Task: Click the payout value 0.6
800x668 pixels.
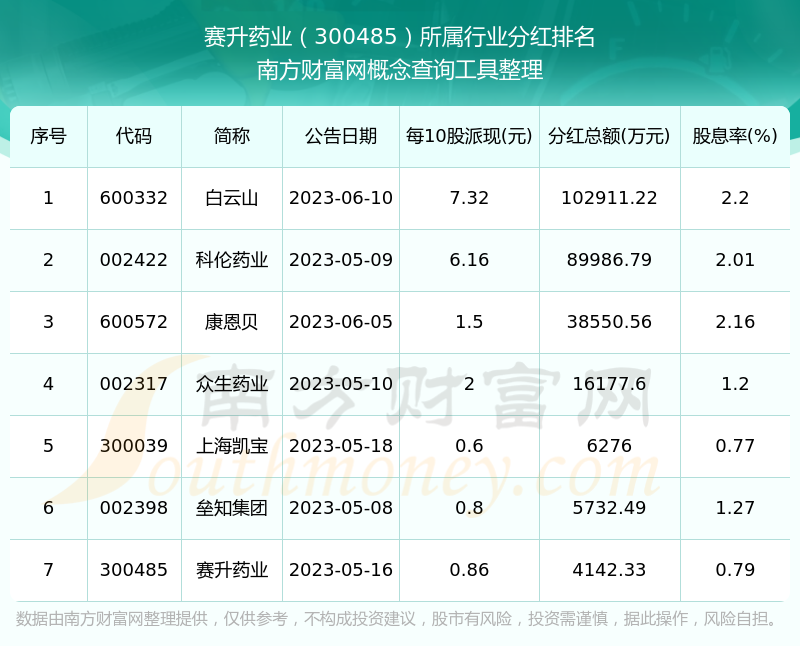Action: tap(469, 446)
